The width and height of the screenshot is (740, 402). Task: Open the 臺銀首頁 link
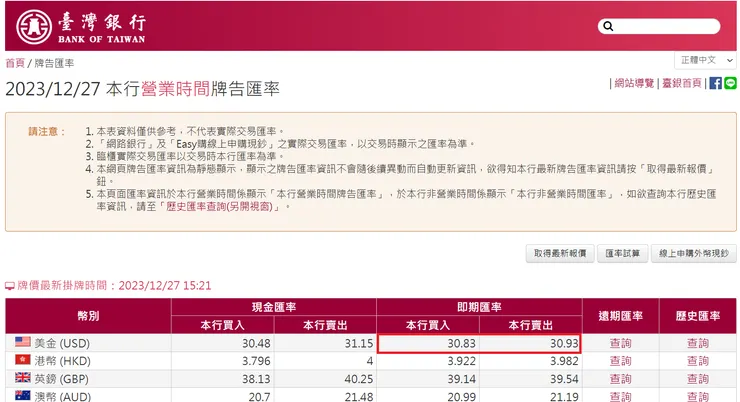click(681, 84)
